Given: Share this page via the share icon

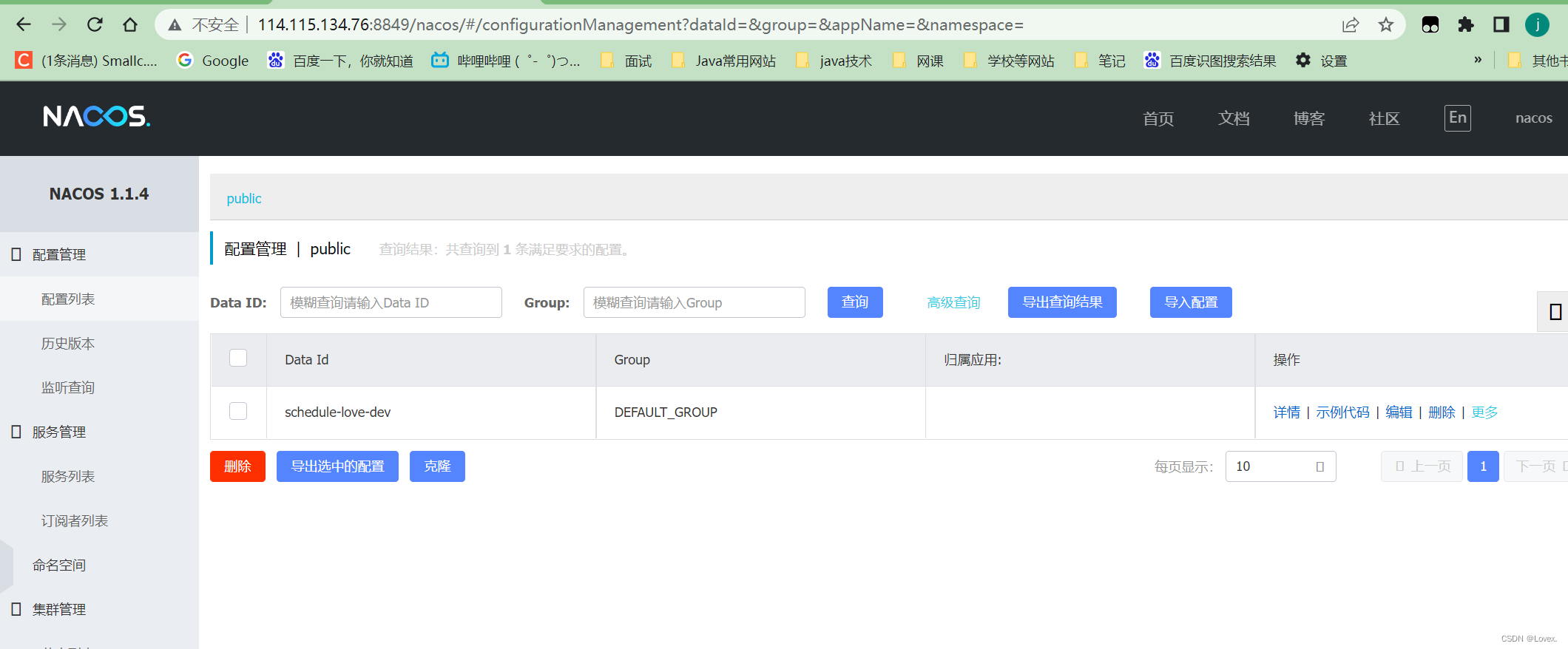Looking at the screenshot, I should coord(1351,25).
